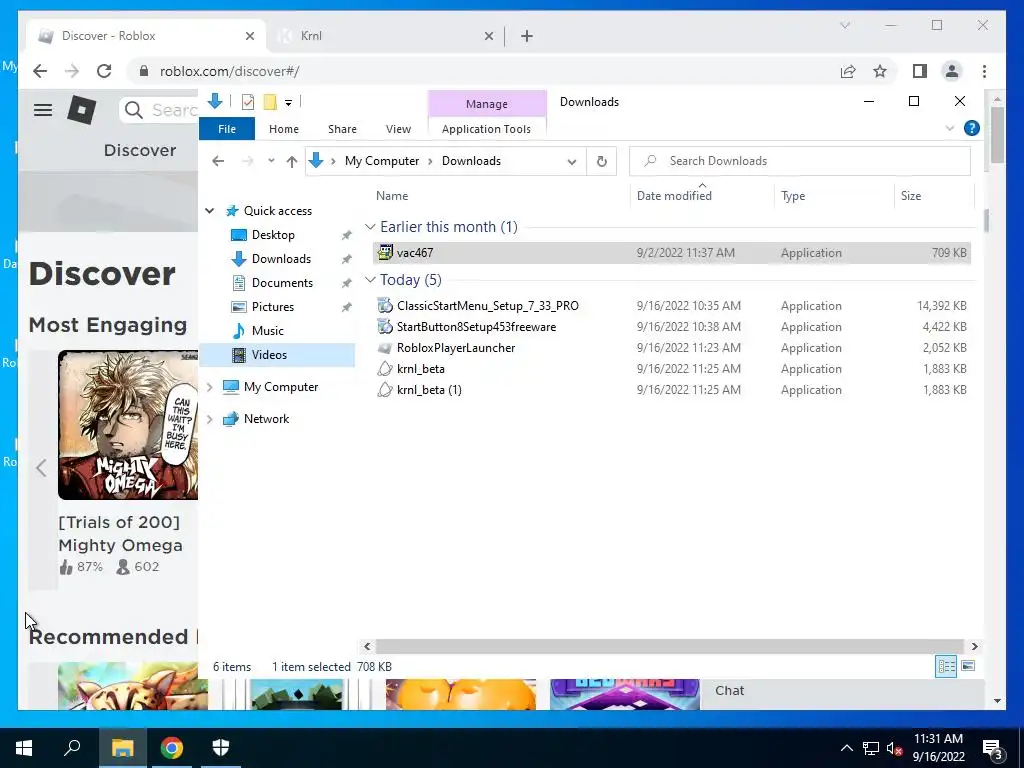Expand My Computer tree node
Viewport: 1024px width, 768px height.
pyautogui.click(x=210, y=387)
